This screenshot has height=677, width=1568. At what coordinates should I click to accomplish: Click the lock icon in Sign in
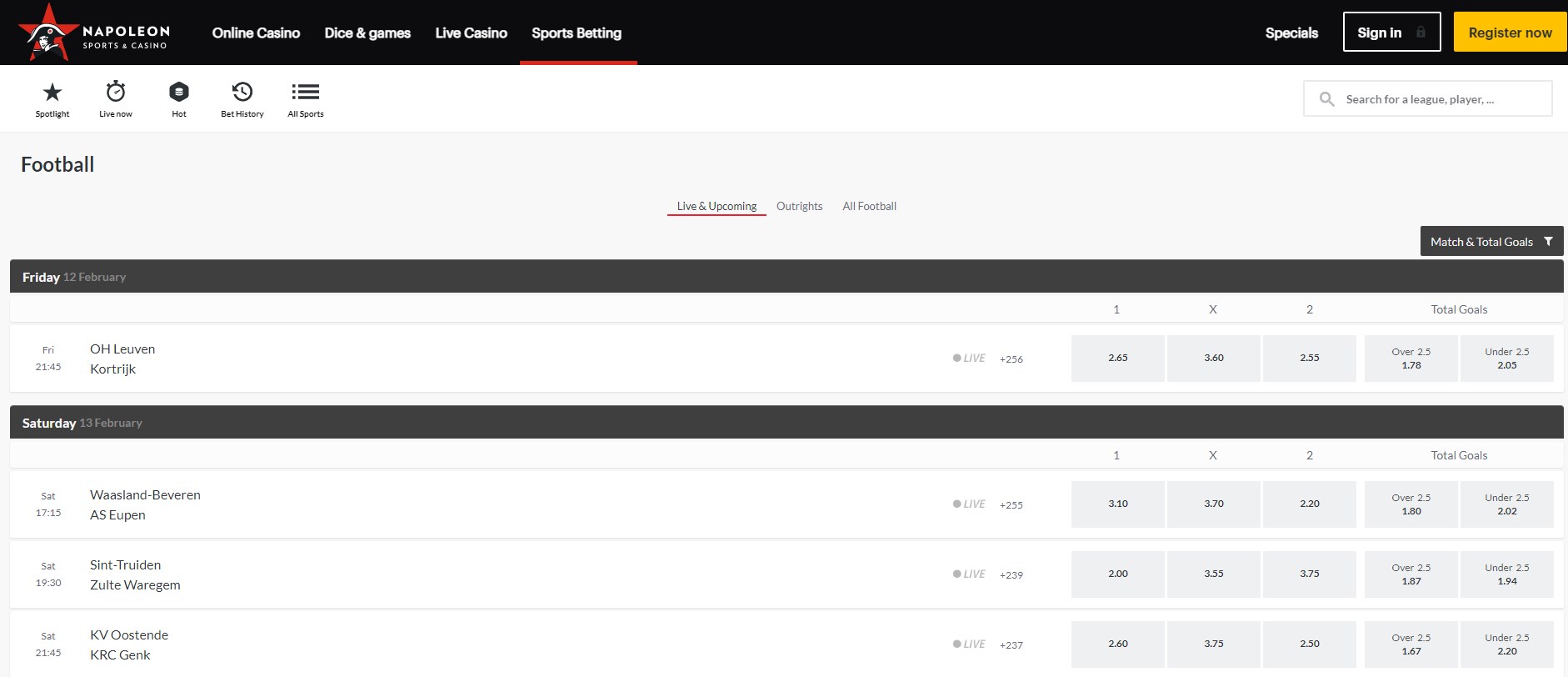[1421, 33]
